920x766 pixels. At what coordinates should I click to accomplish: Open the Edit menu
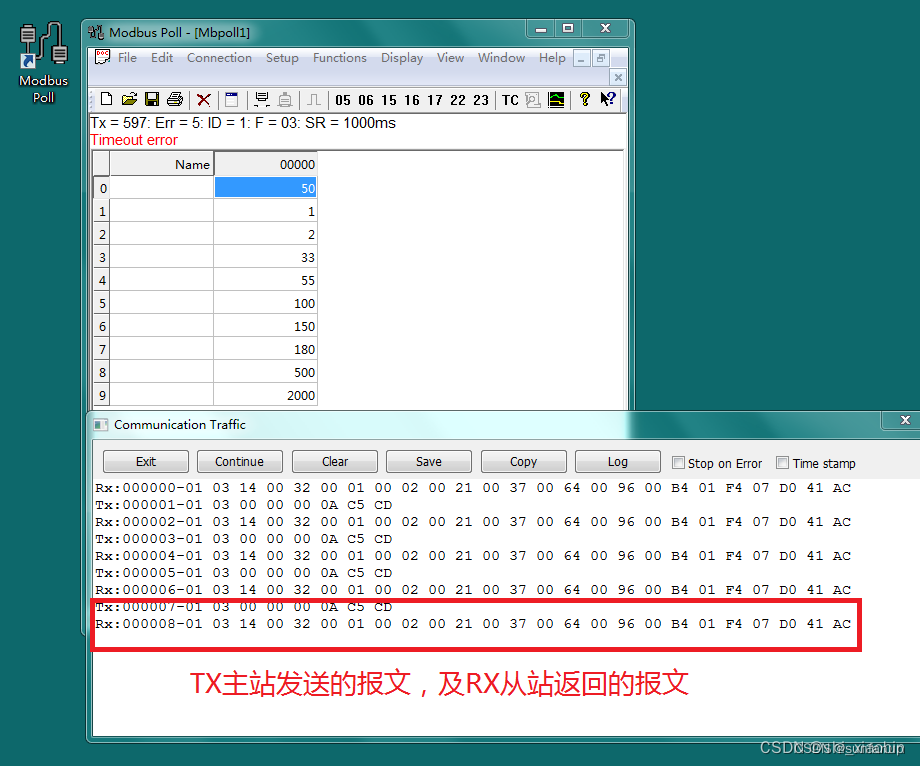(162, 57)
